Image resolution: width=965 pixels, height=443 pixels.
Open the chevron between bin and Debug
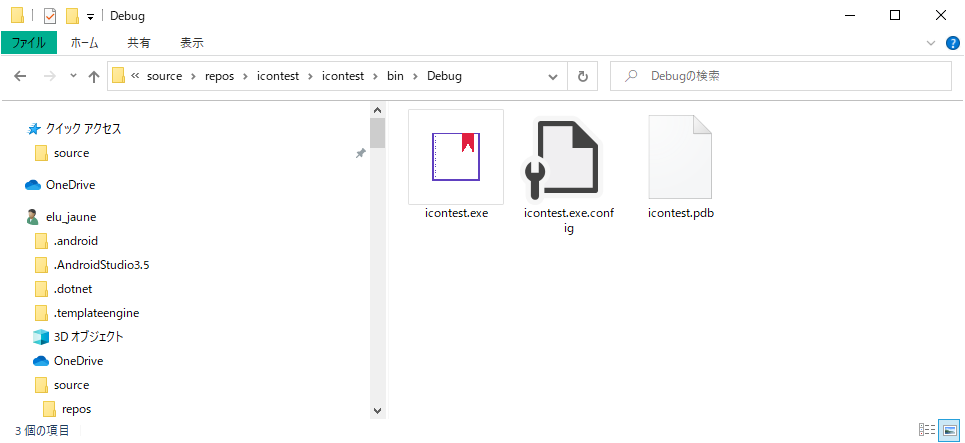point(415,76)
